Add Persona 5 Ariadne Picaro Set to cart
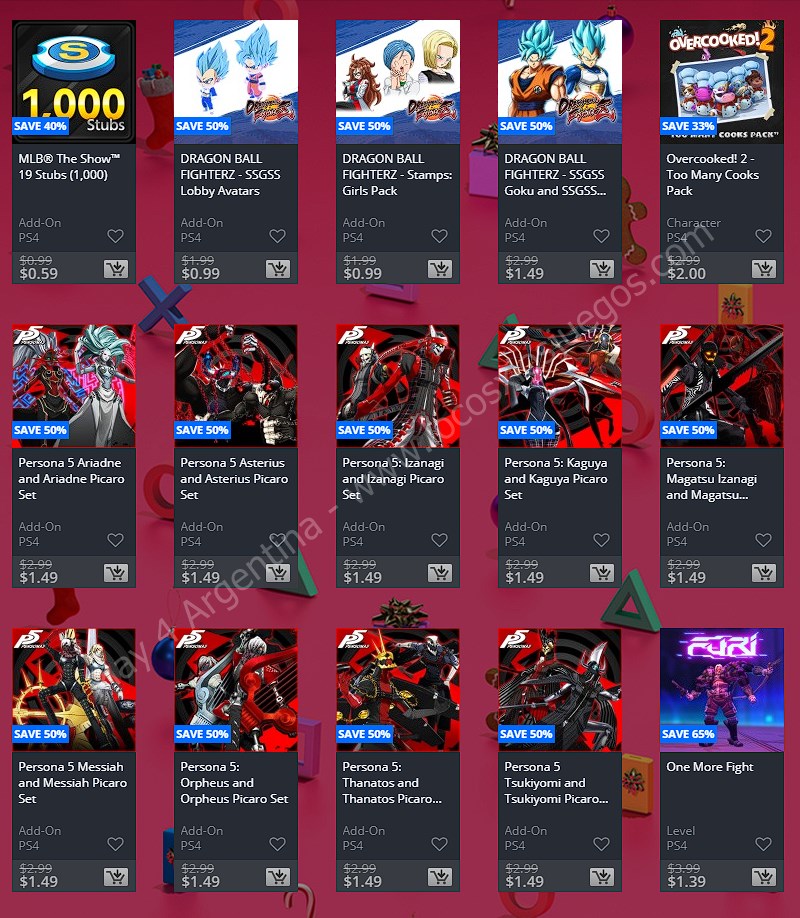 click(116, 573)
